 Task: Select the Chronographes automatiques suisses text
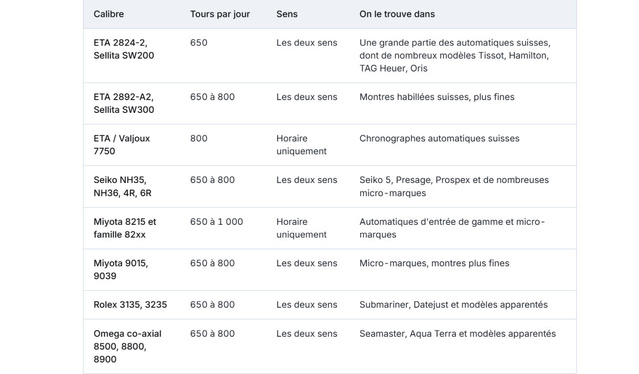439,139
